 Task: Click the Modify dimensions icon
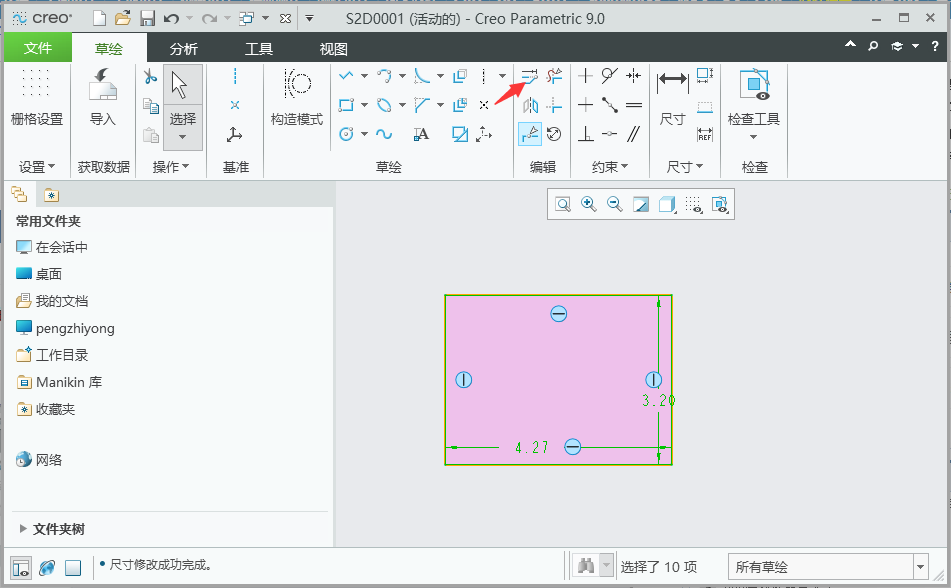pos(529,76)
